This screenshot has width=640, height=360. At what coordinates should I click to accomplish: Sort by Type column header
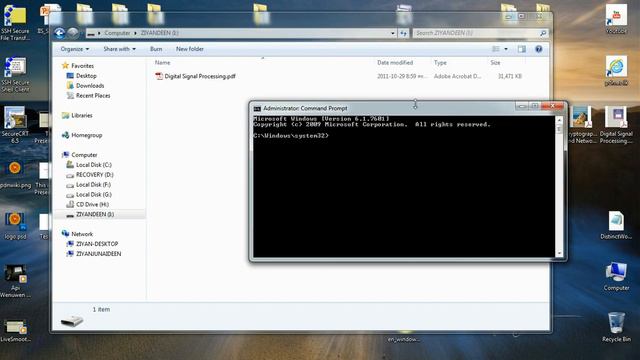point(440,62)
